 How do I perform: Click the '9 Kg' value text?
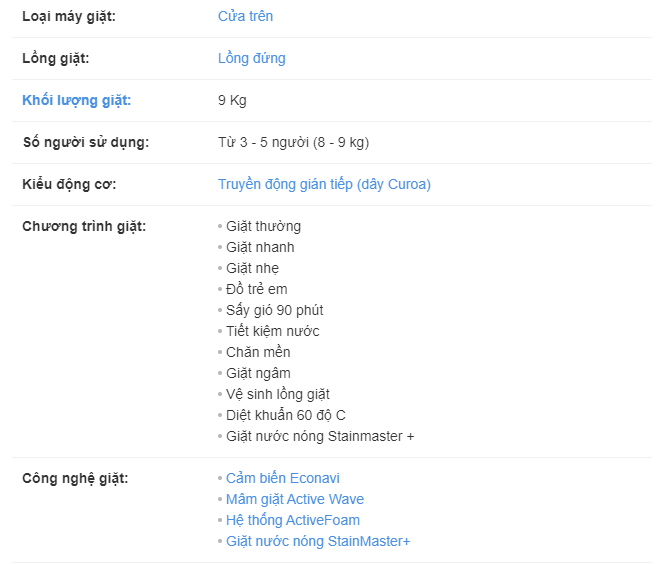click(x=233, y=100)
